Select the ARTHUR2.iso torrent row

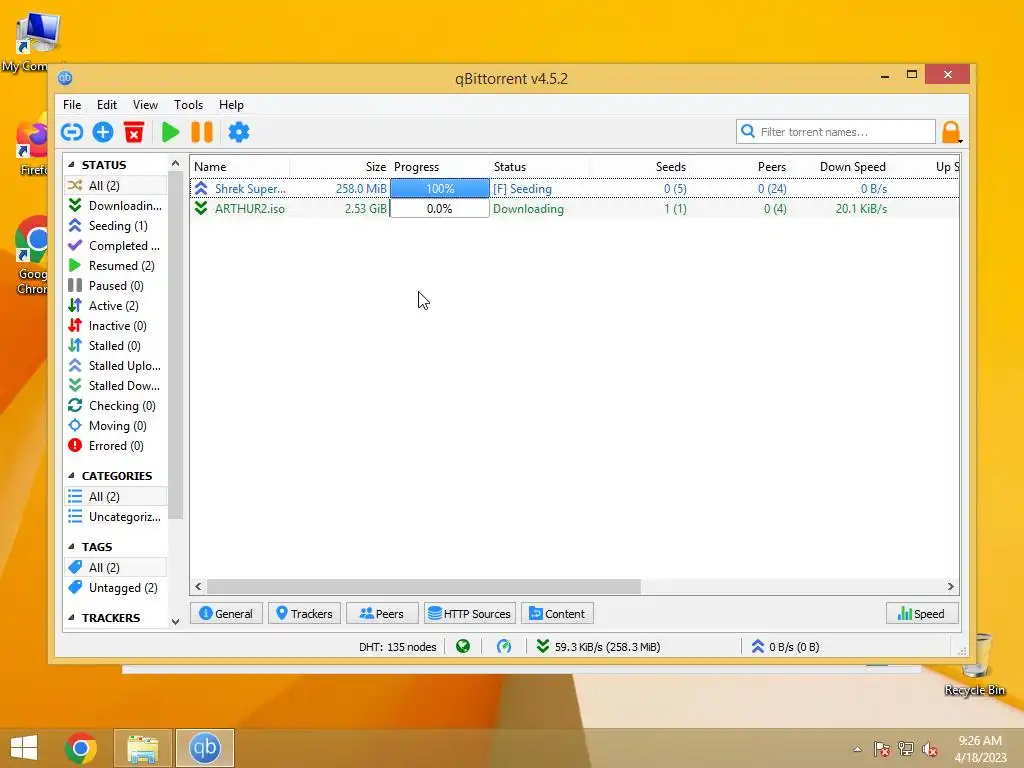[x=575, y=209]
